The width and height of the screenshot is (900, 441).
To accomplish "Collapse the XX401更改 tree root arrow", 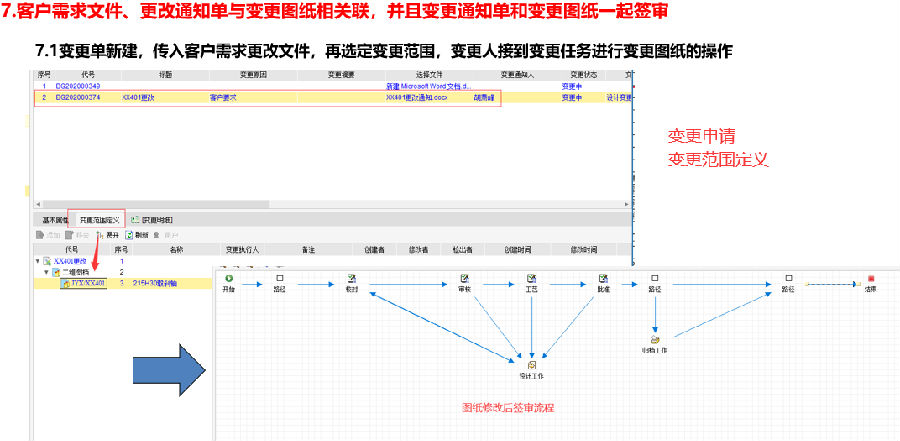I will pyautogui.click(x=38, y=261).
